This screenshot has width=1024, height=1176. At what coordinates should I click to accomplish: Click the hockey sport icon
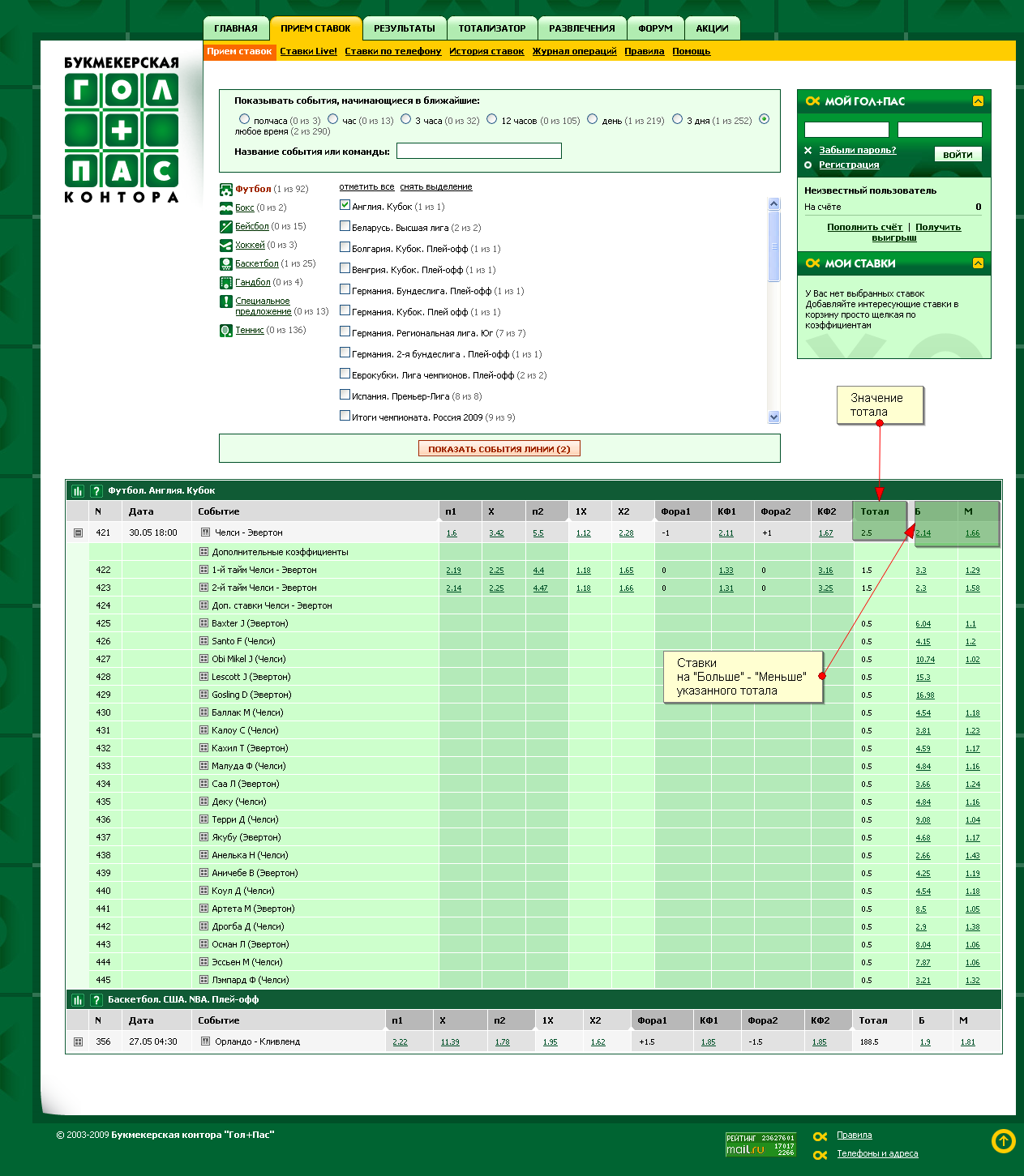click(226, 246)
